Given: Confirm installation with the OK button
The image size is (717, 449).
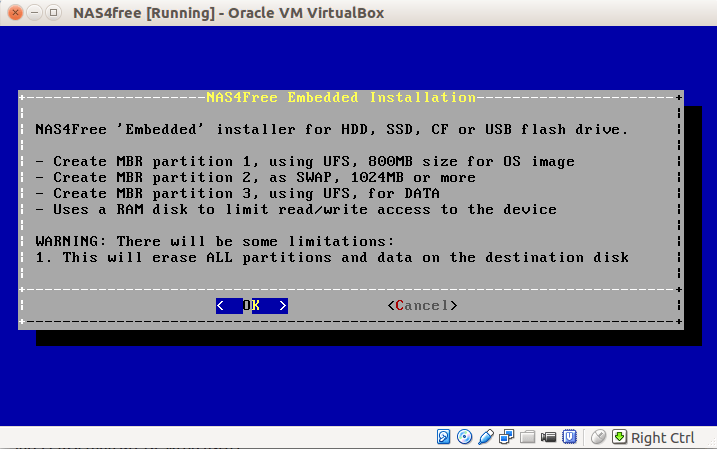Looking at the screenshot, I should (x=251, y=305).
